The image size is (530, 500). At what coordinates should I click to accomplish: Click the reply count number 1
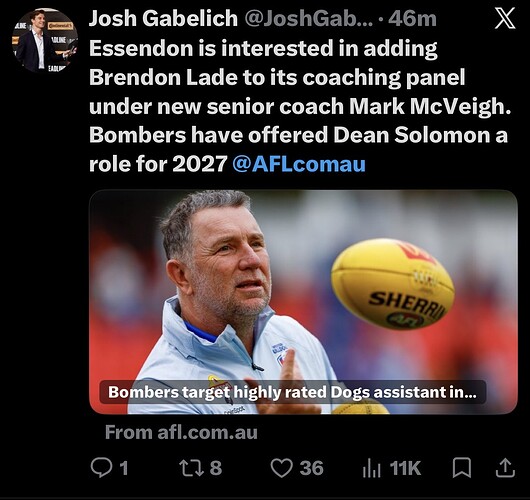[124, 468]
